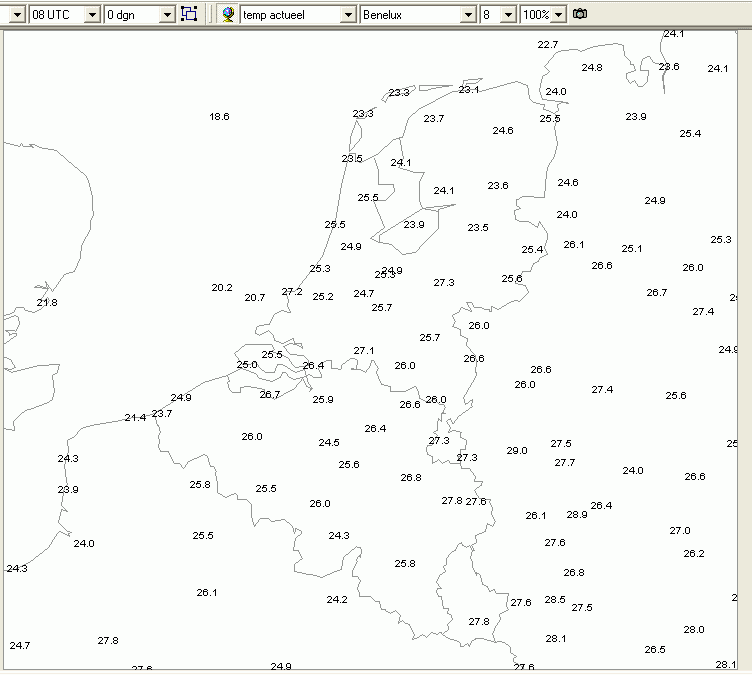Screen dimensions: 752x675
Task: Click the zoom selection rectangle icon
Action: [189, 14]
